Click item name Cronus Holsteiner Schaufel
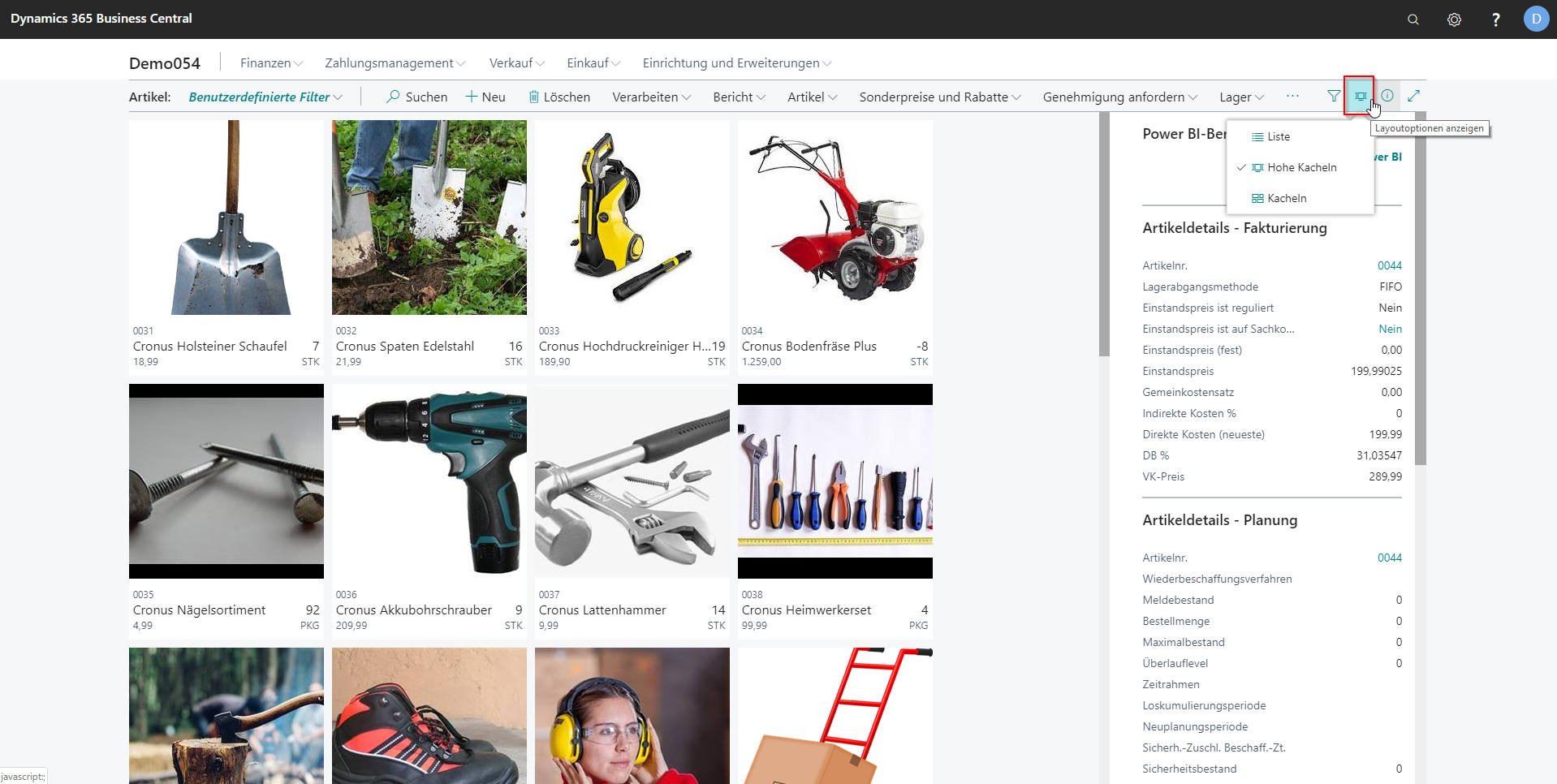The image size is (1557, 784). pos(210,346)
